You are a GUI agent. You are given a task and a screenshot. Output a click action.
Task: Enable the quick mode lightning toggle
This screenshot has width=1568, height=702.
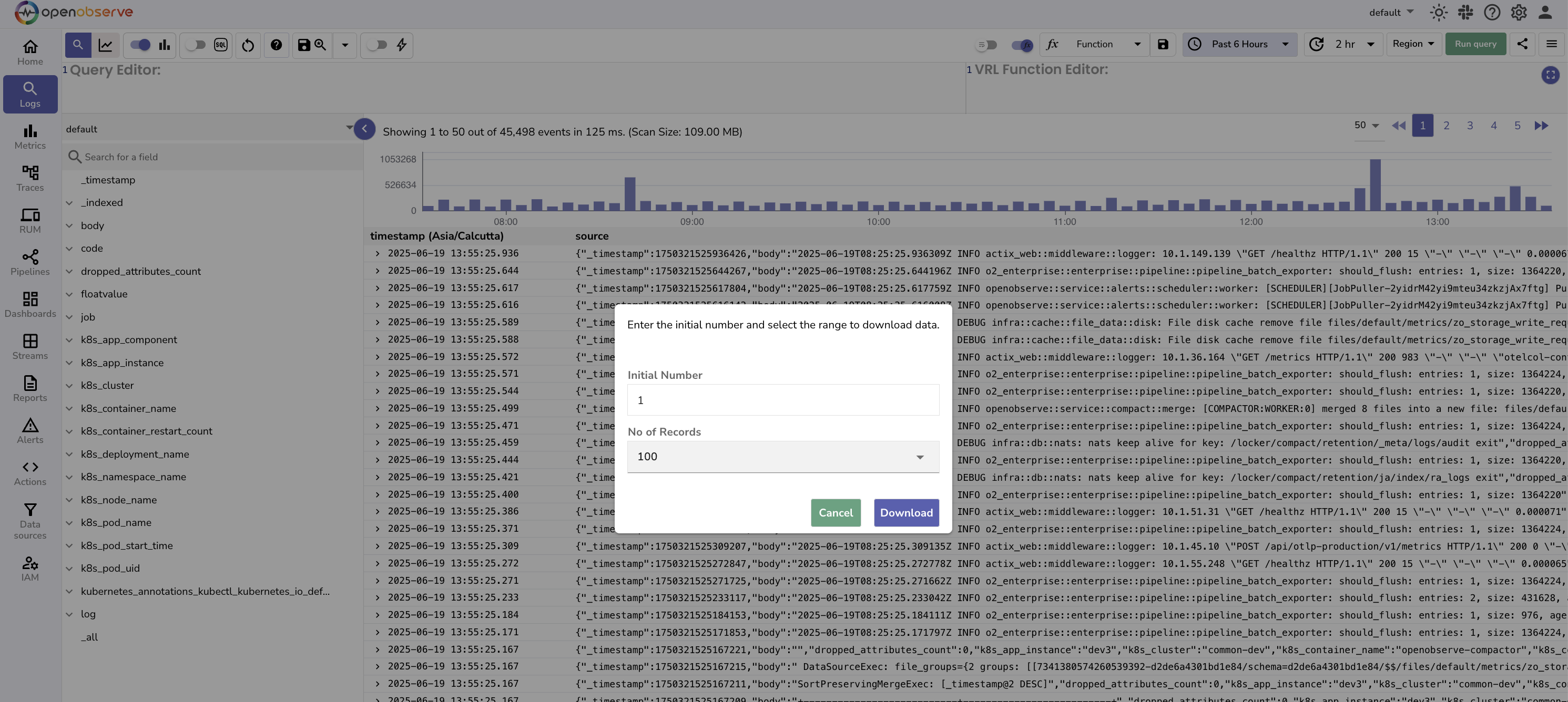click(378, 45)
